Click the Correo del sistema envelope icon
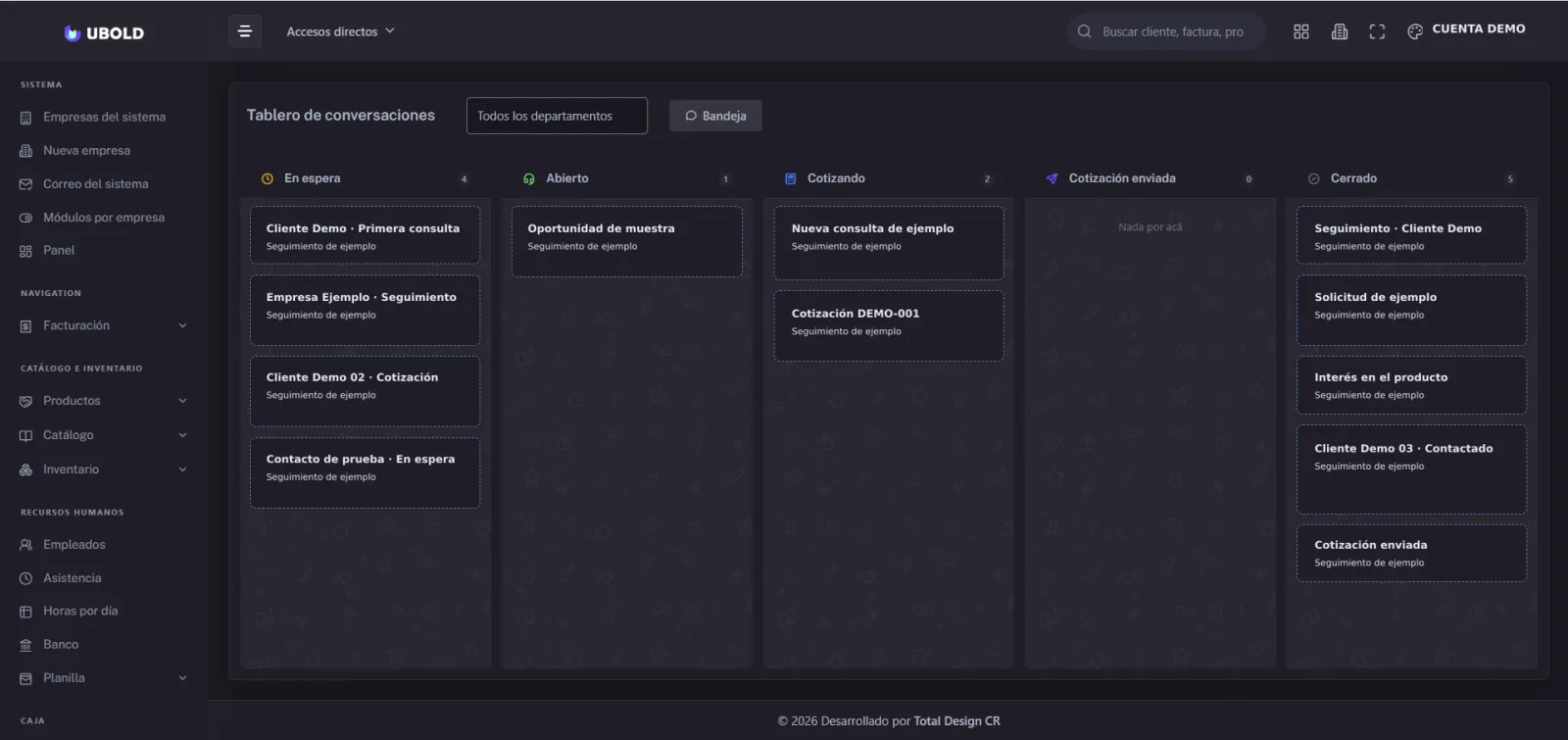 26,184
